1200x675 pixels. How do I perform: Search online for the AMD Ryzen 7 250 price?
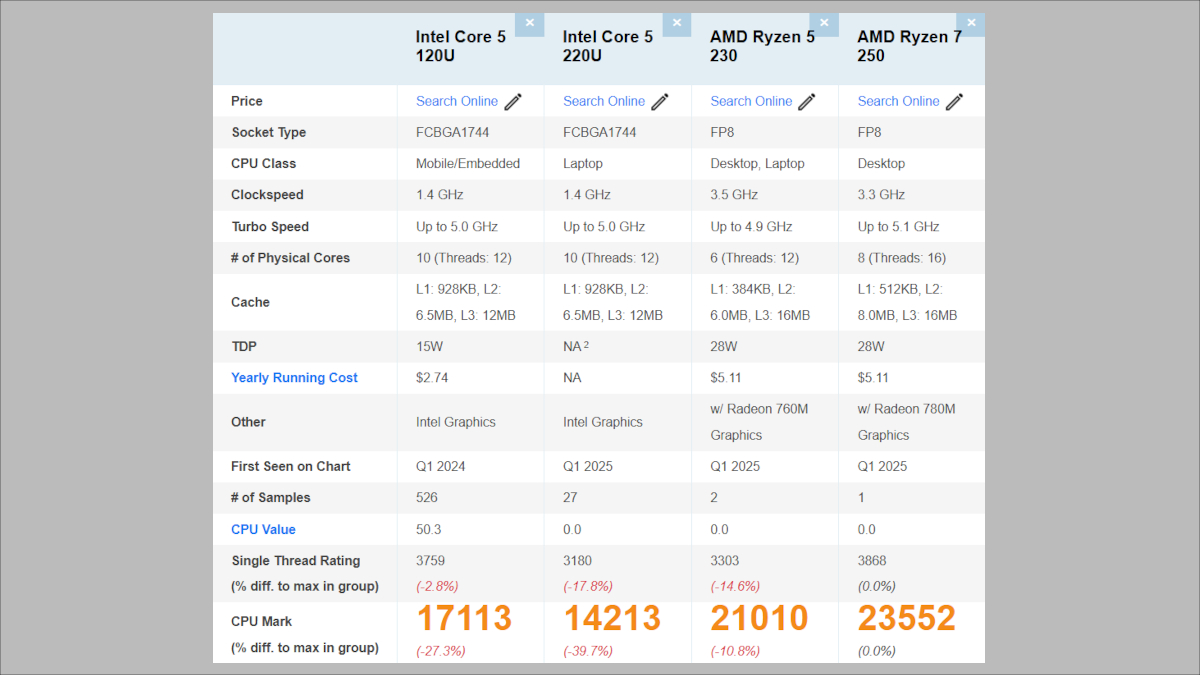pyautogui.click(x=898, y=101)
